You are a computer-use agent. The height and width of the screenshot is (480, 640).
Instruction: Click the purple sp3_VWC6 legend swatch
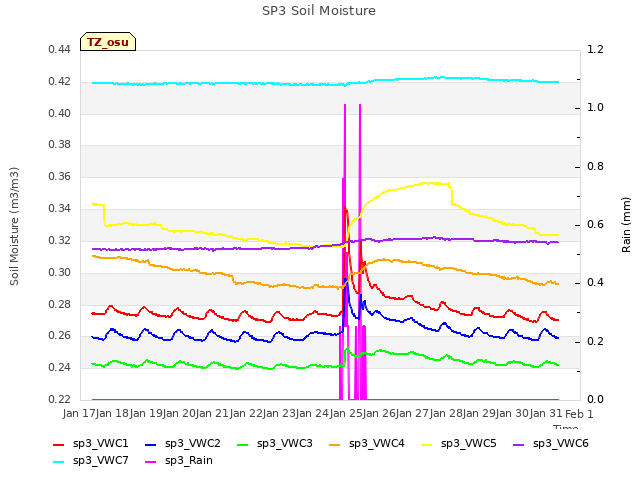click(x=519, y=445)
